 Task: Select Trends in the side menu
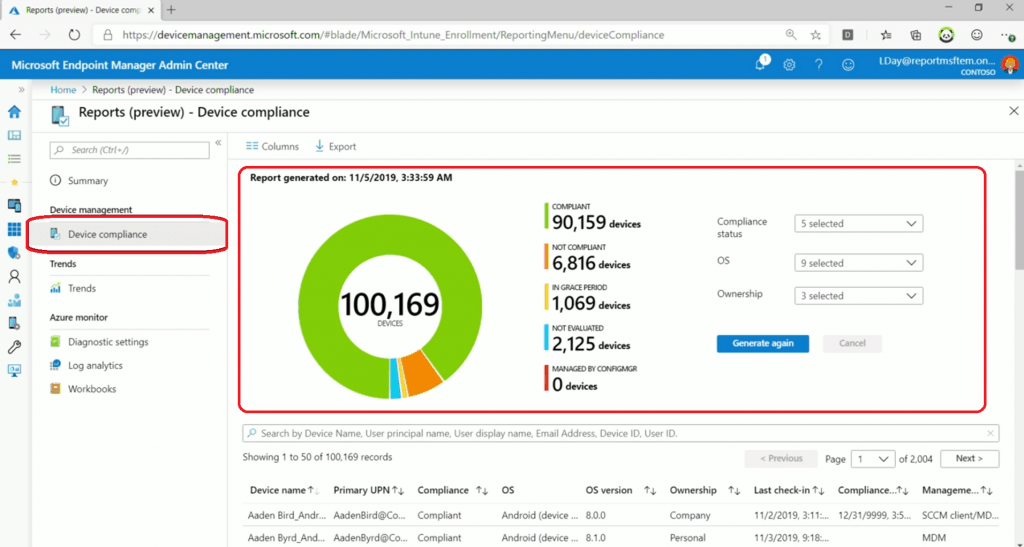tap(82, 288)
